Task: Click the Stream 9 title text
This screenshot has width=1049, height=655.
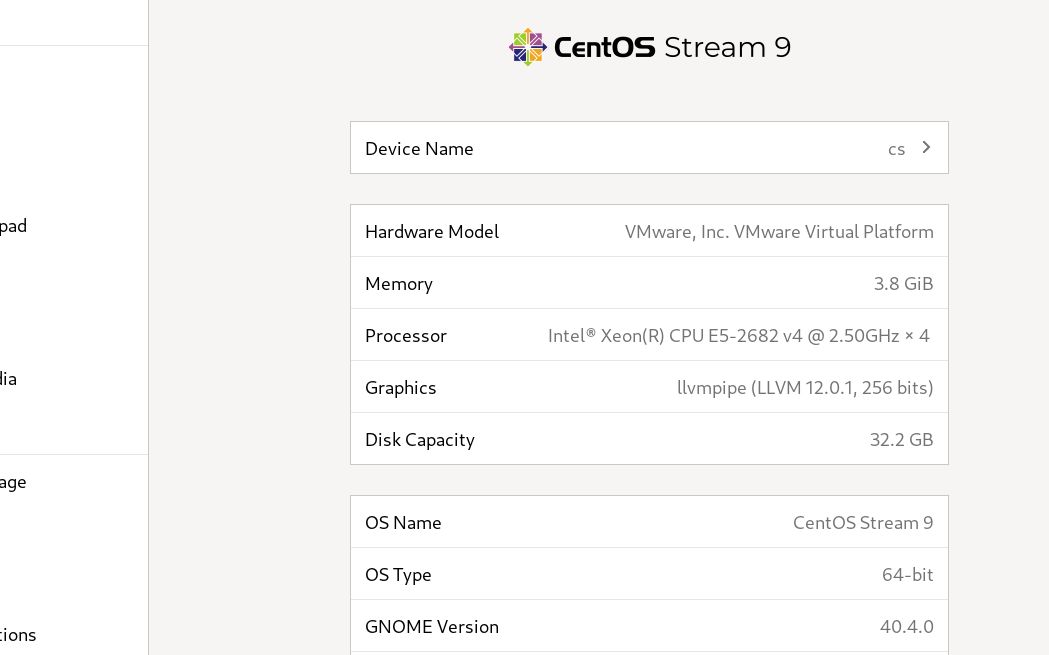Action: 728,46
